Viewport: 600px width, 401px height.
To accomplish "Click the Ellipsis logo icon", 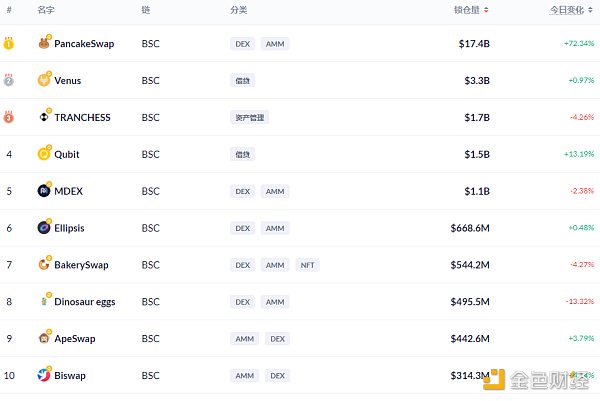I will point(44,228).
